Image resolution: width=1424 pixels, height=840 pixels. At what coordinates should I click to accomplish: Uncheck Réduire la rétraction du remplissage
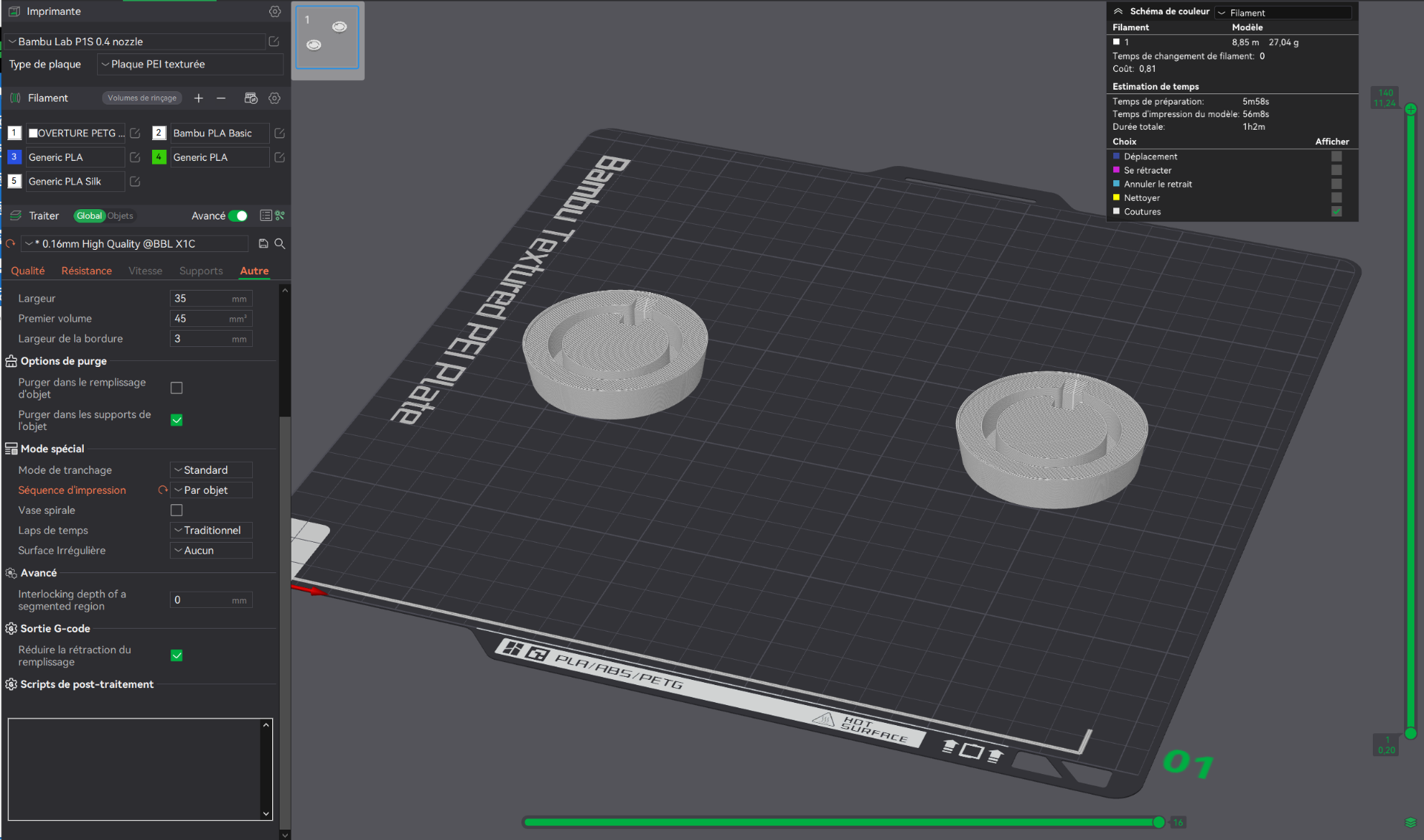[x=177, y=655]
